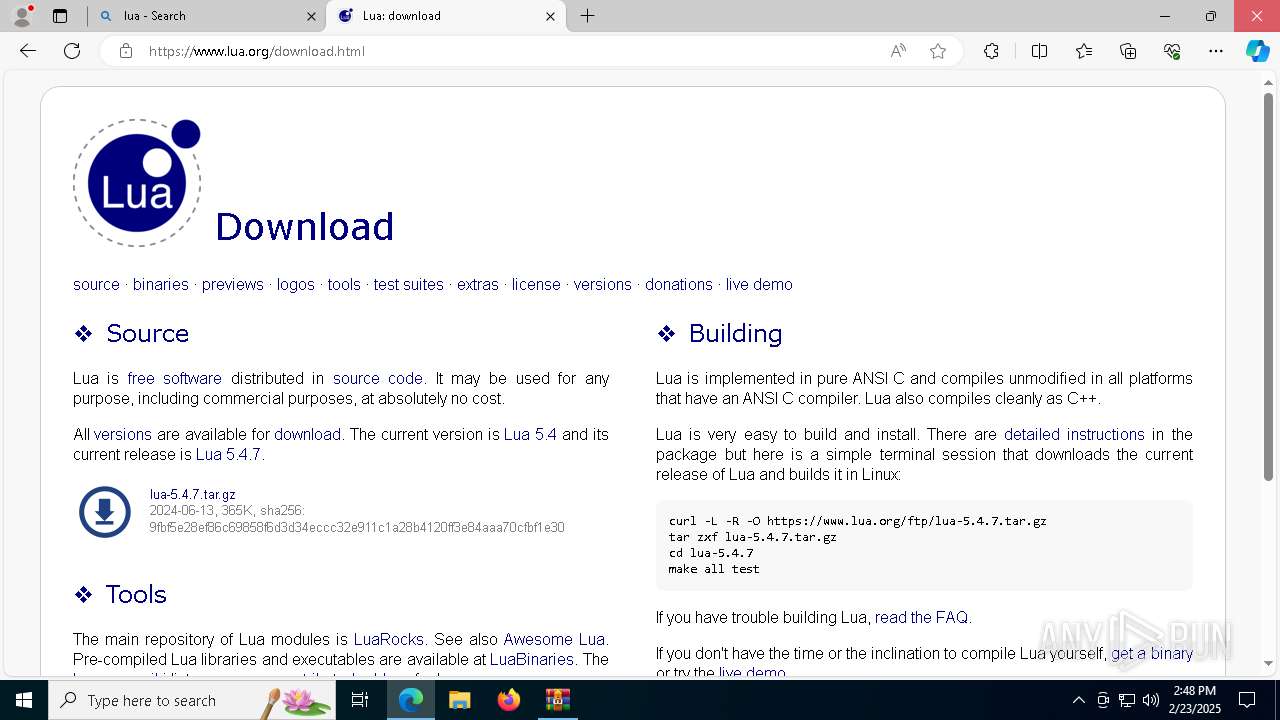Click the 'Lua 5.4.7' release link
1280x720 pixels.
click(x=228, y=455)
